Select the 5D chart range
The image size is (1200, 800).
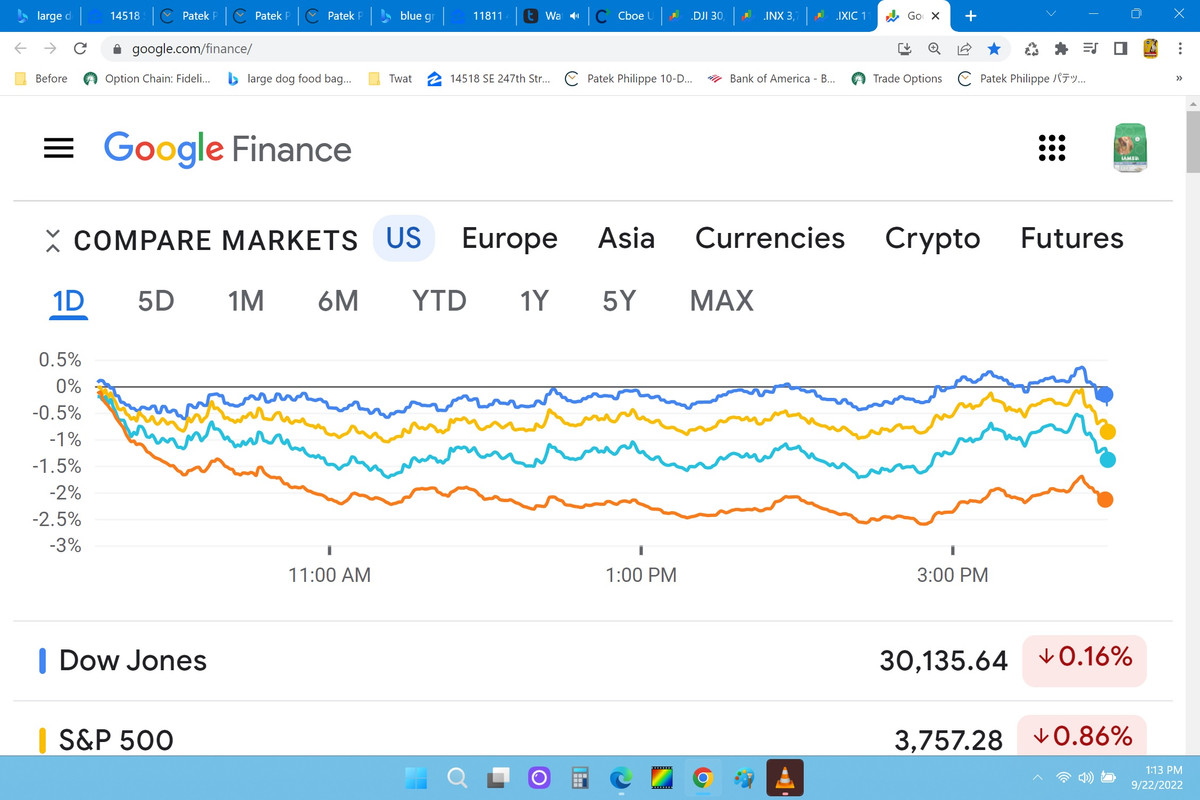156,300
